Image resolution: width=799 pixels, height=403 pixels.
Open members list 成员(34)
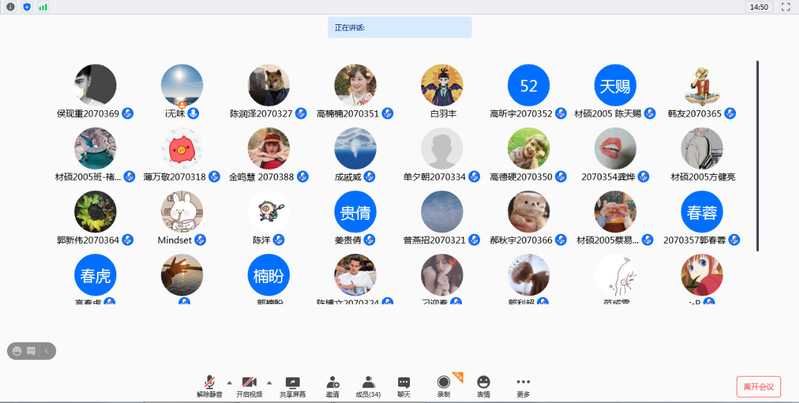[x=368, y=384]
